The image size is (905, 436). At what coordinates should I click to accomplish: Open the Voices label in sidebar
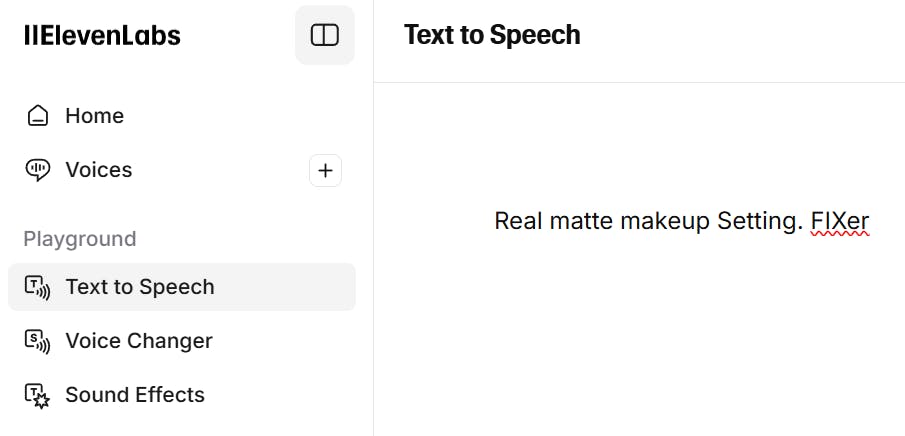[x=98, y=170]
